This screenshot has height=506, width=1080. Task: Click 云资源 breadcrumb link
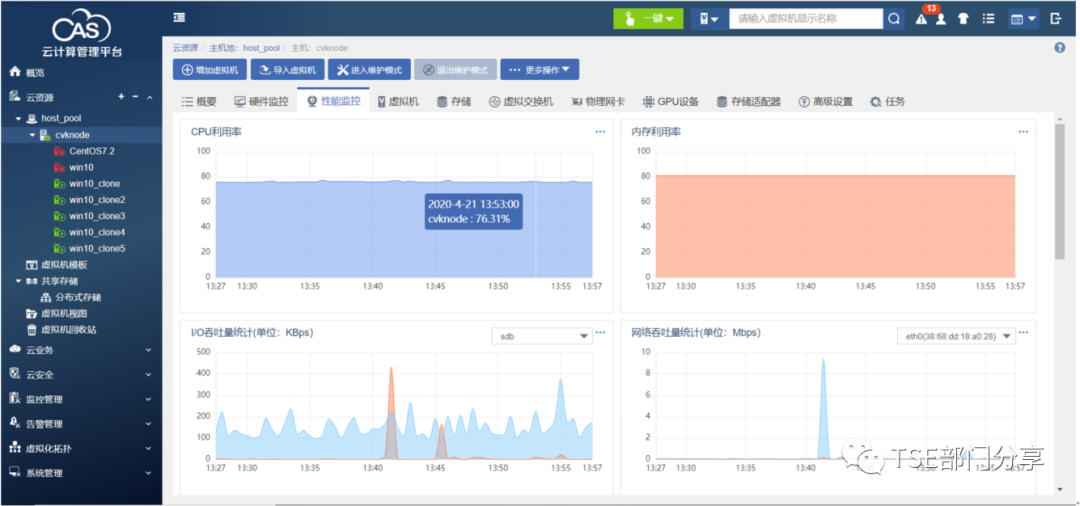point(185,48)
